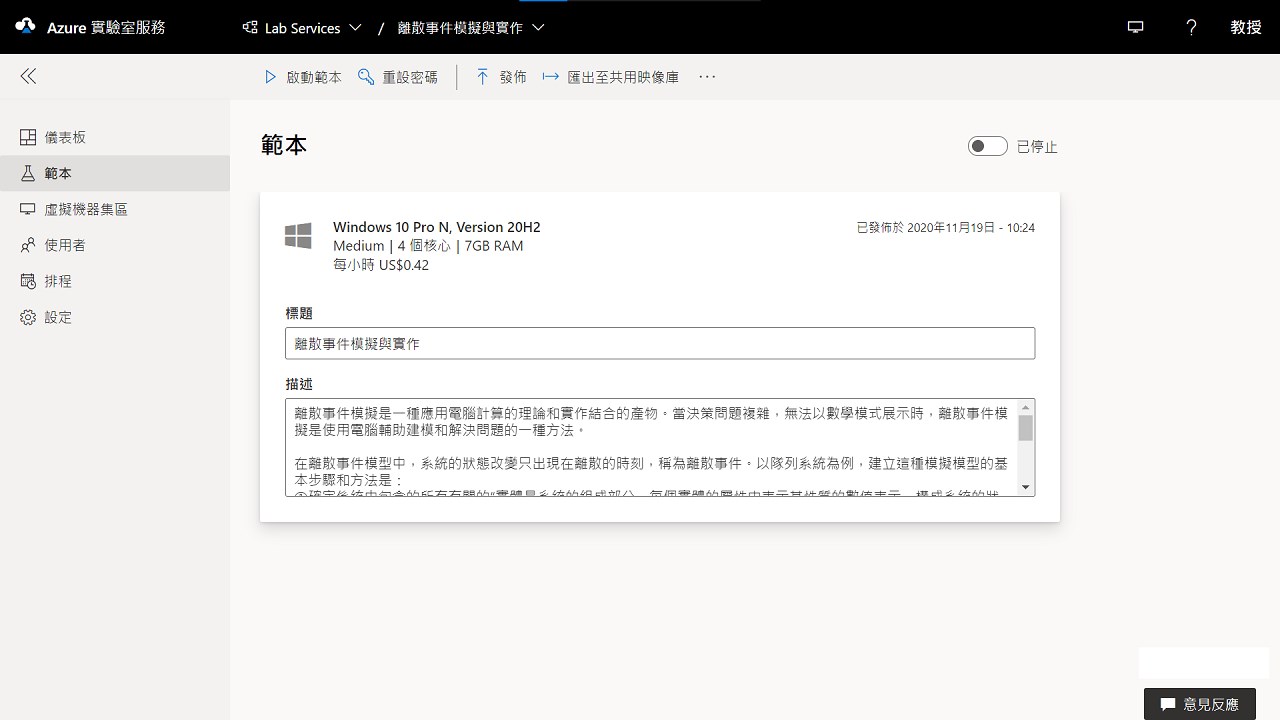1280x720 pixels.
Task: Click the 範本 page heading
Action: 284,145
